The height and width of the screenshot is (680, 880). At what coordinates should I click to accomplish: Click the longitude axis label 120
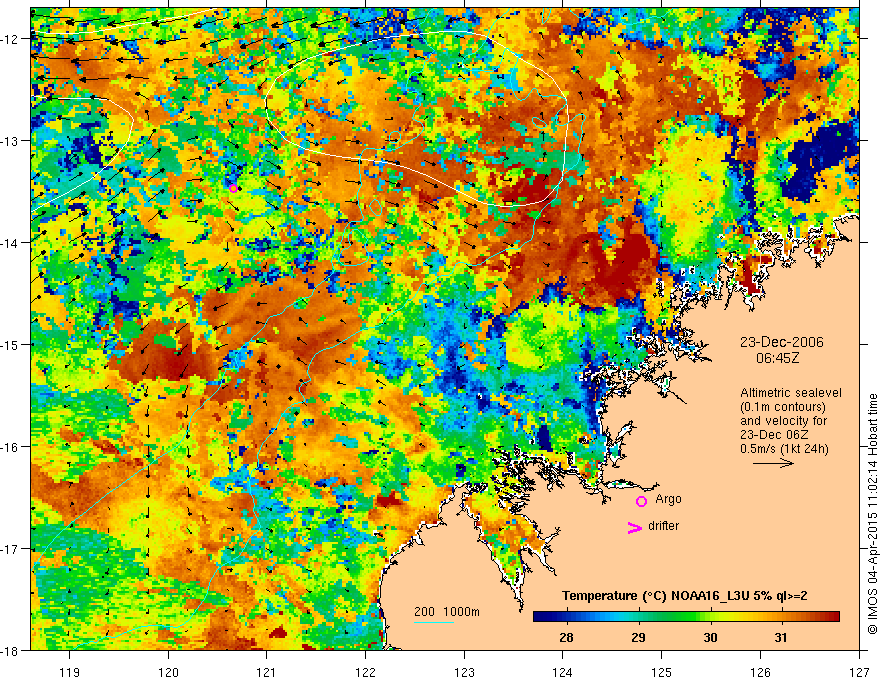pos(168,672)
